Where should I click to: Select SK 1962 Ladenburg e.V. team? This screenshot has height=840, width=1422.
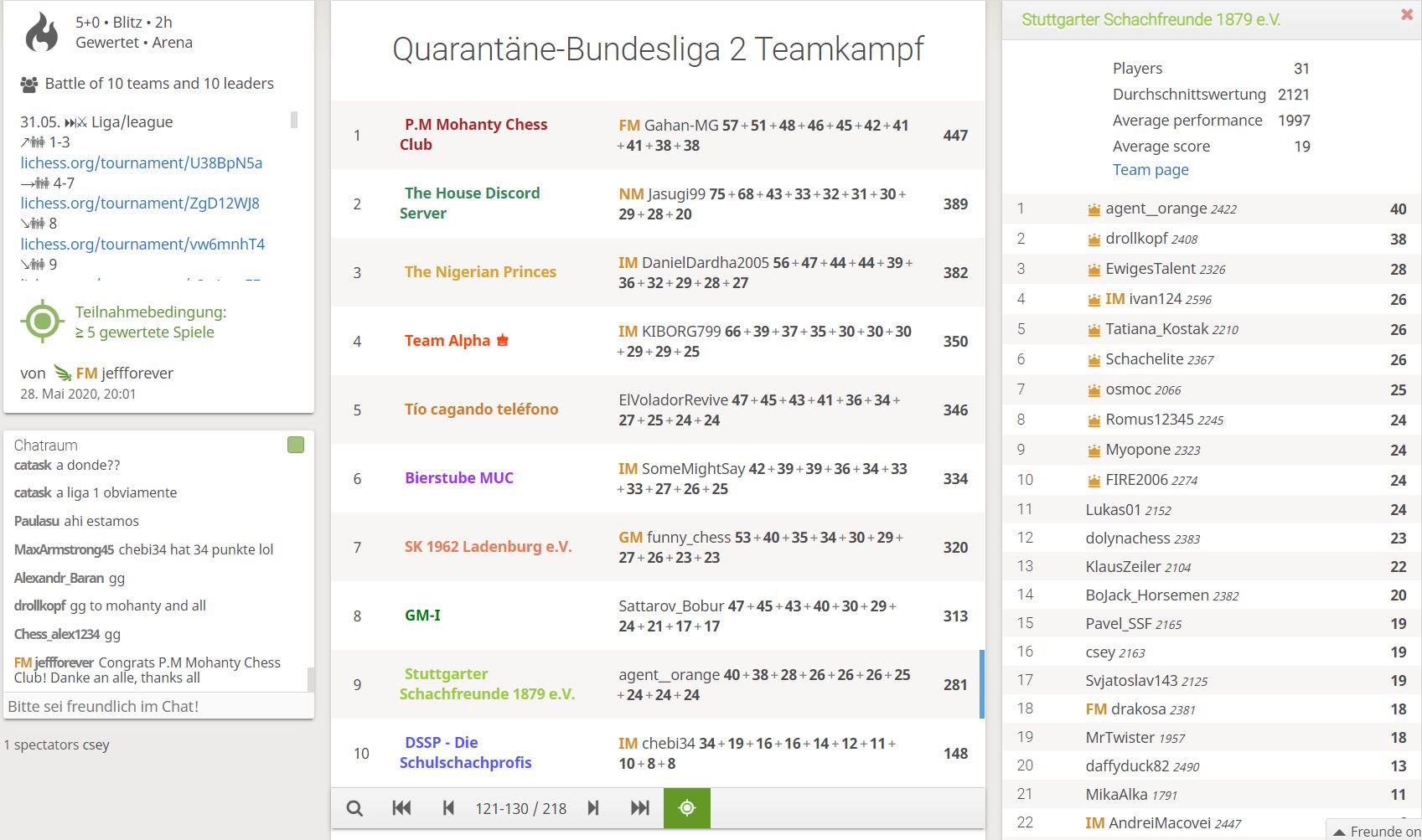488,546
